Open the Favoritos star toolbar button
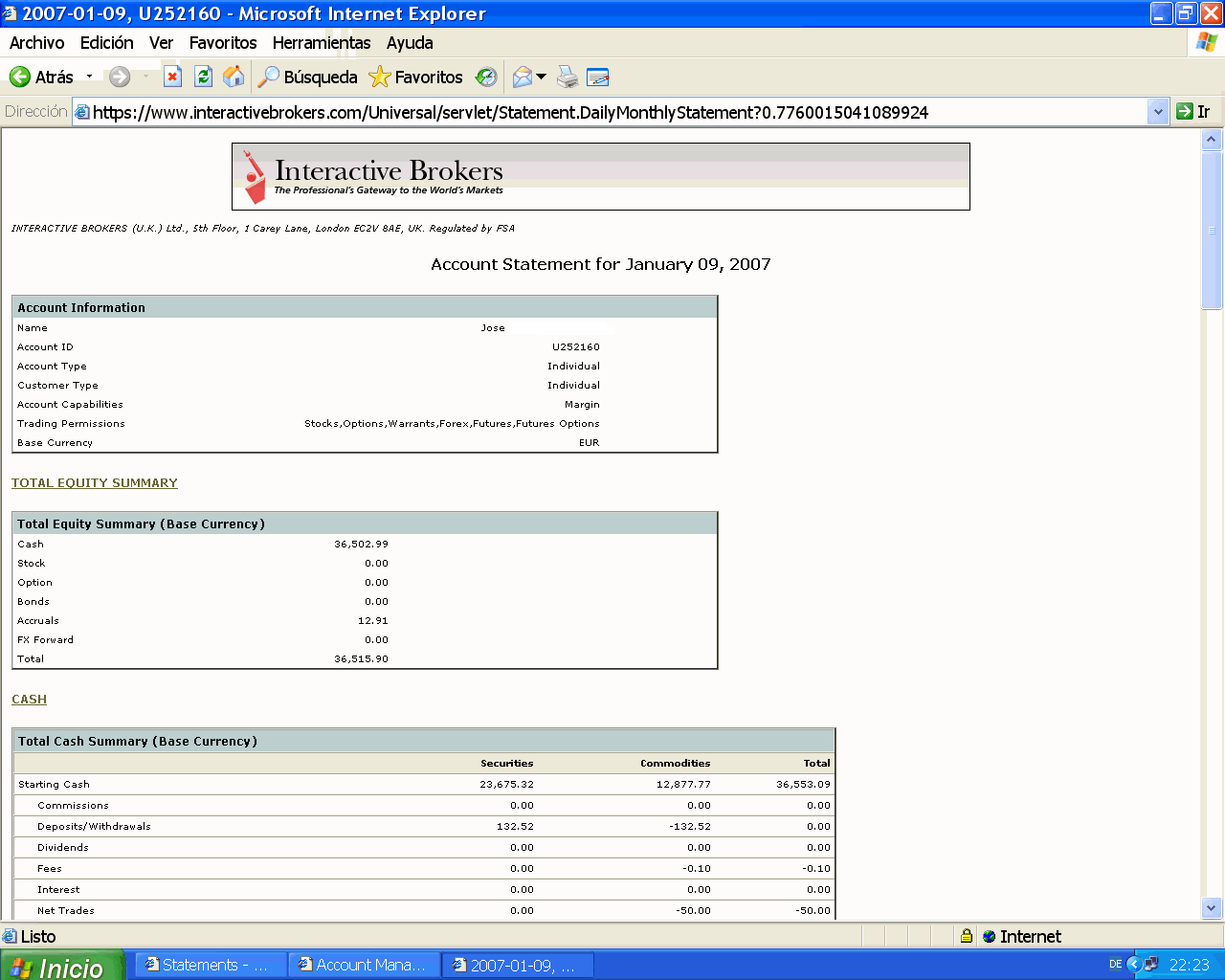The height and width of the screenshot is (980, 1225). coord(416,77)
